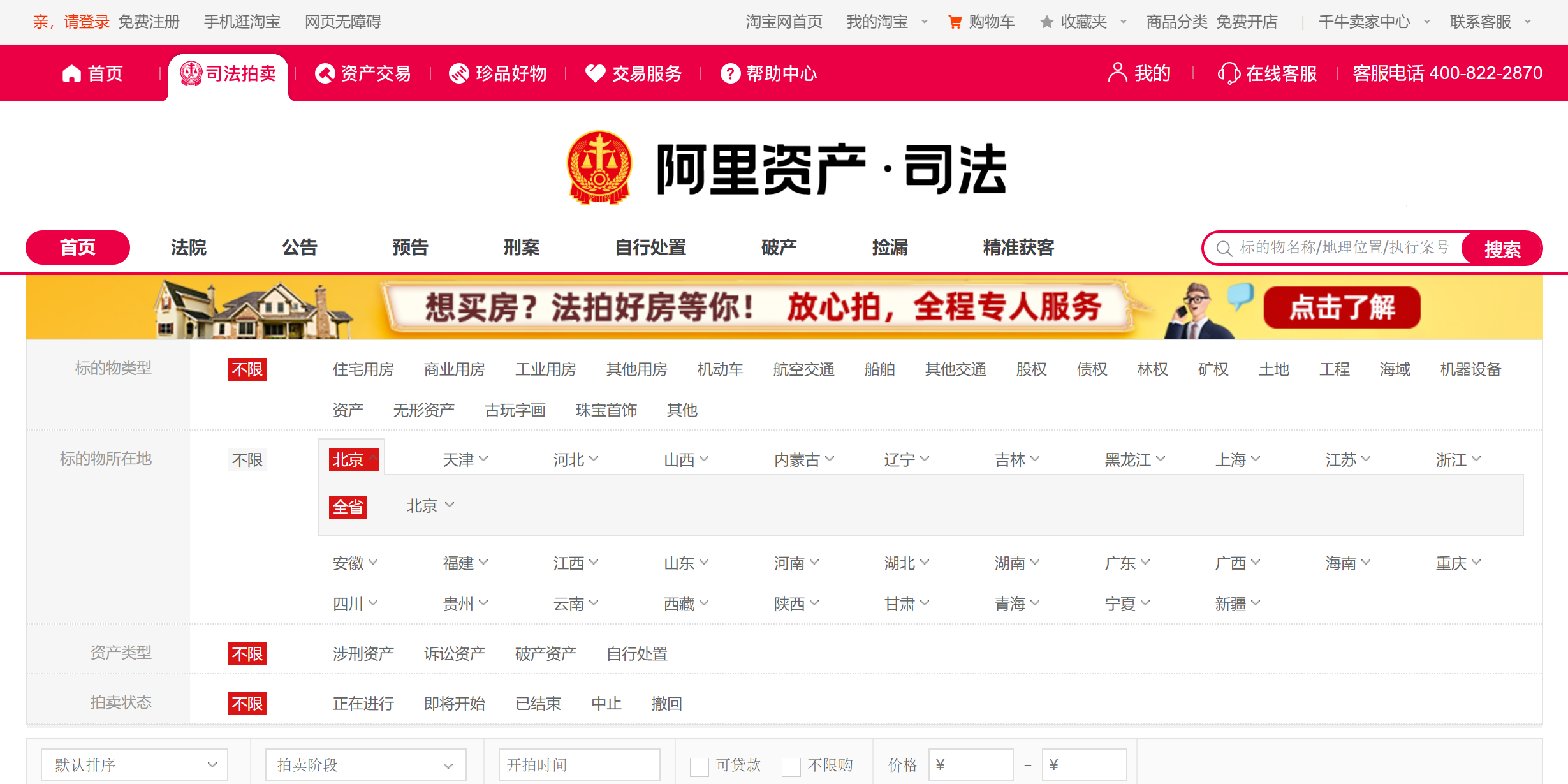The image size is (1568, 784).
Task: Select the 机动车 type filter
Action: click(721, 369)
